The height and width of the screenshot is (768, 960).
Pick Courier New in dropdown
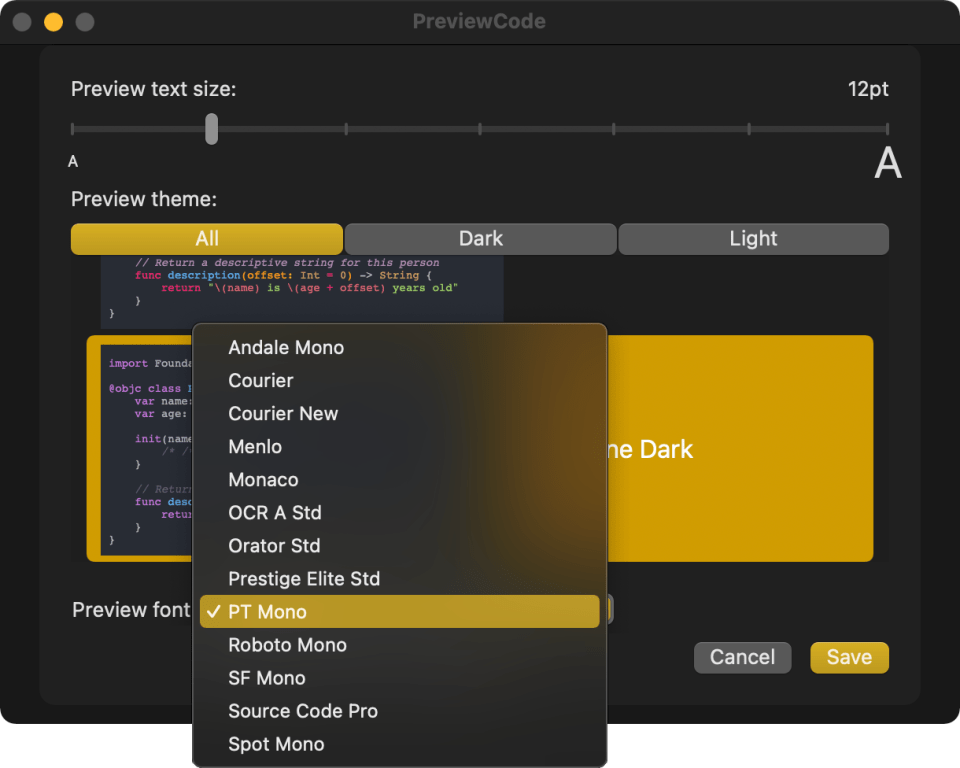[x=283, y=414]
